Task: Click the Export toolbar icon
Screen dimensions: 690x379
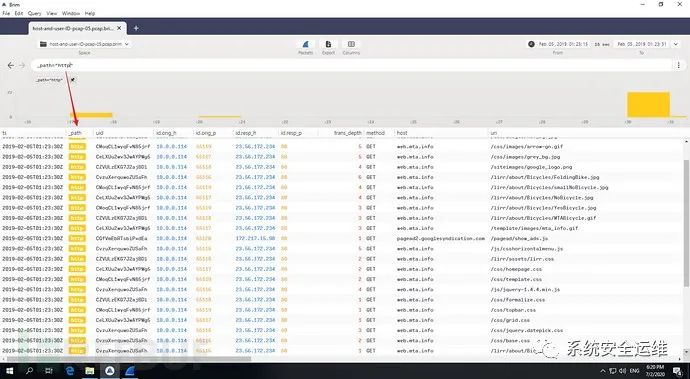Action: pos(328,44)
